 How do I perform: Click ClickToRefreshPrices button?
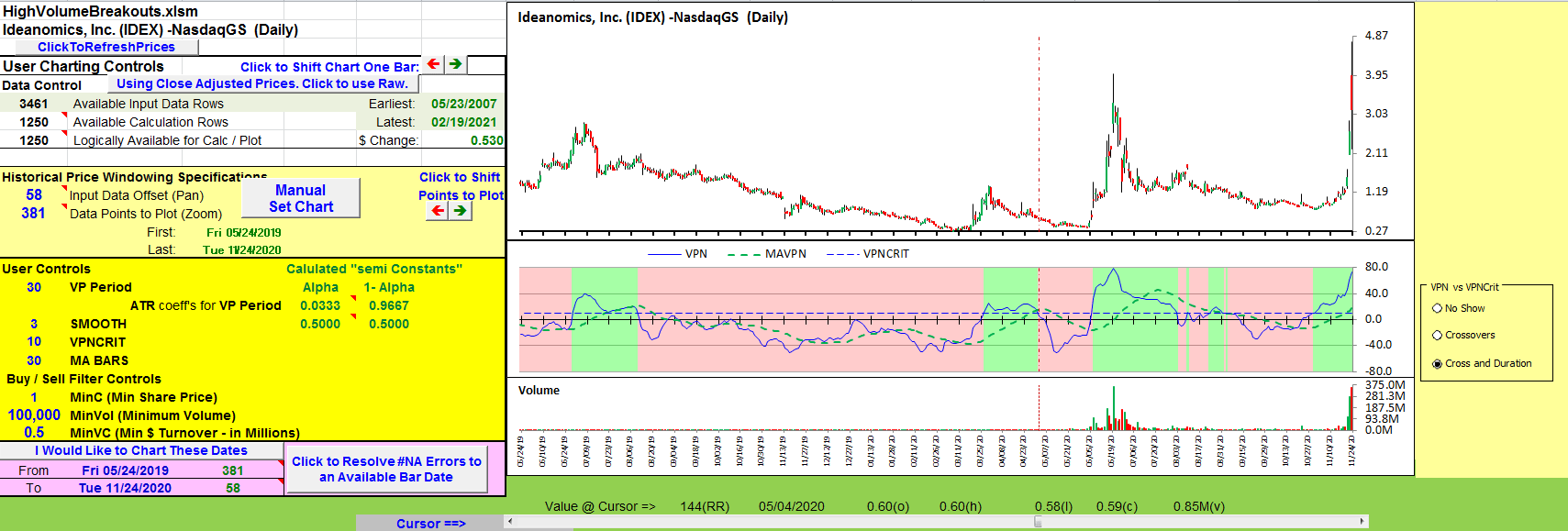(x=106, y=47)
